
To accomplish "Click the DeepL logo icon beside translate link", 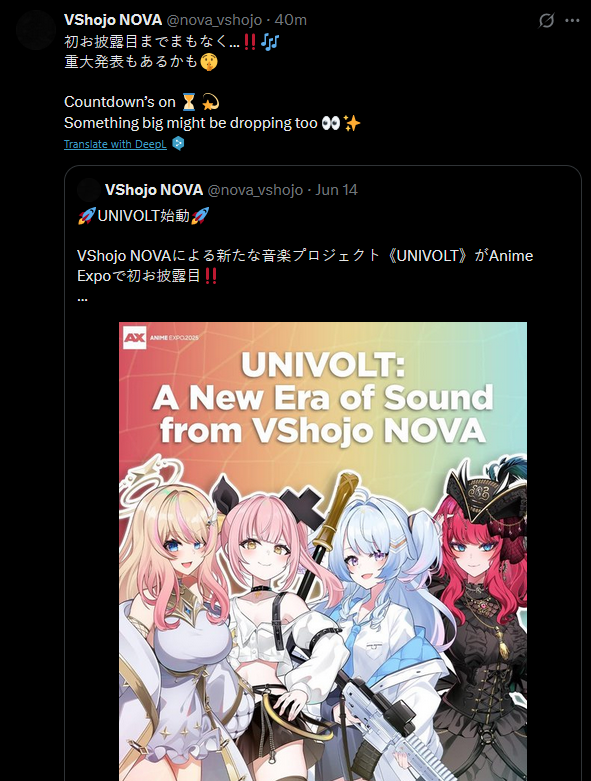I will coord(178,143).
